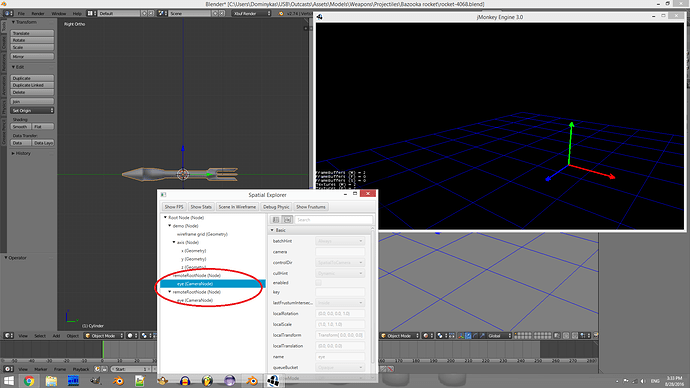Open Object Mode dropdown in left viewport

pos(104,336)
